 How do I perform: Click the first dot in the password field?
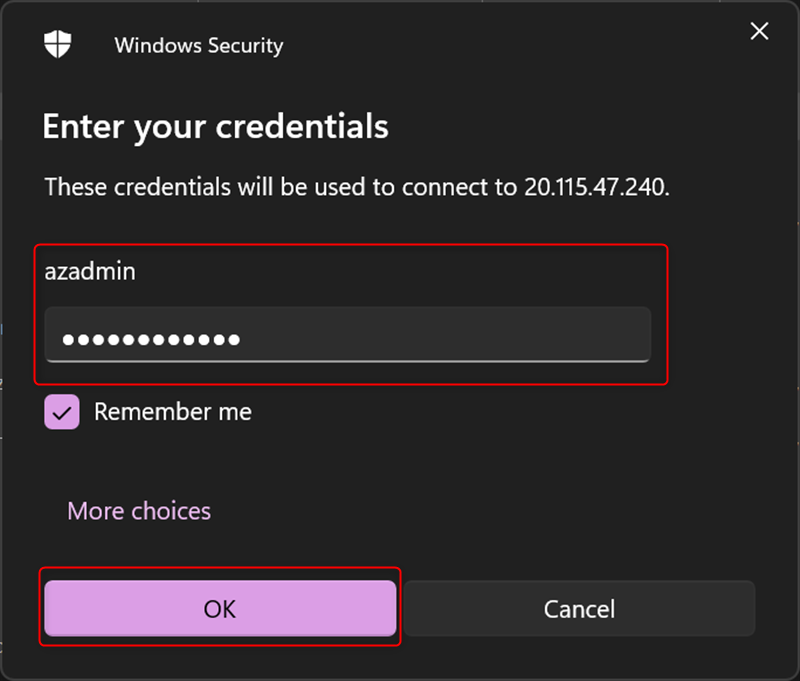point(68,340)
